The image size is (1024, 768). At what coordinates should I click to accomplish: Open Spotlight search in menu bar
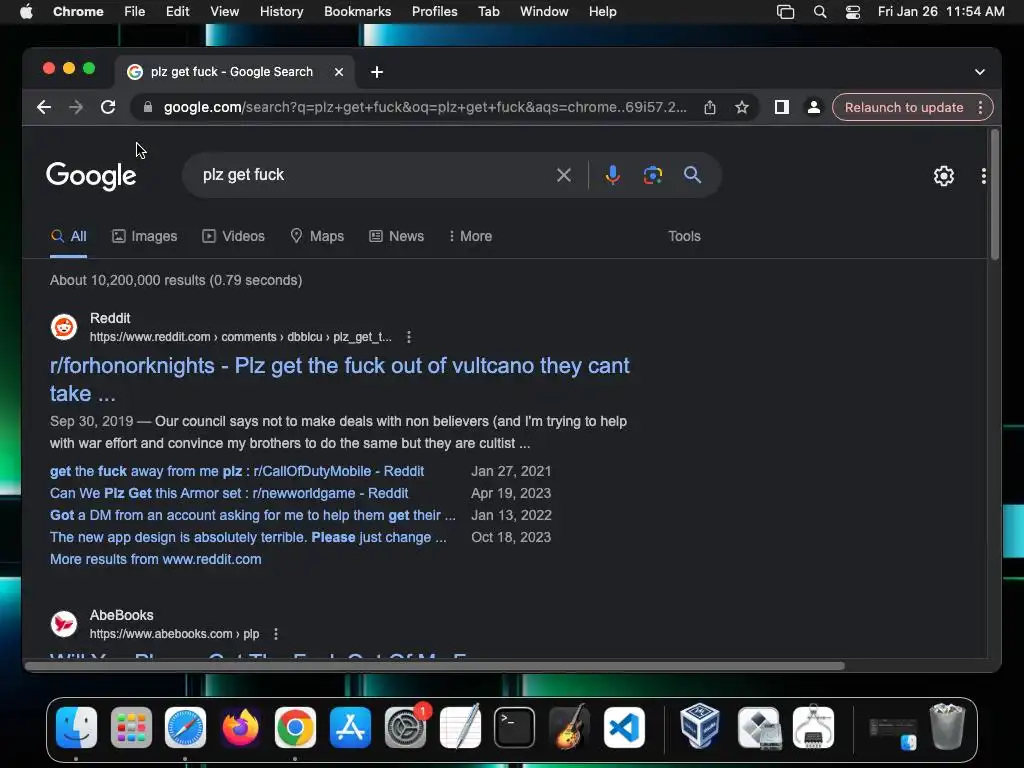820,12
